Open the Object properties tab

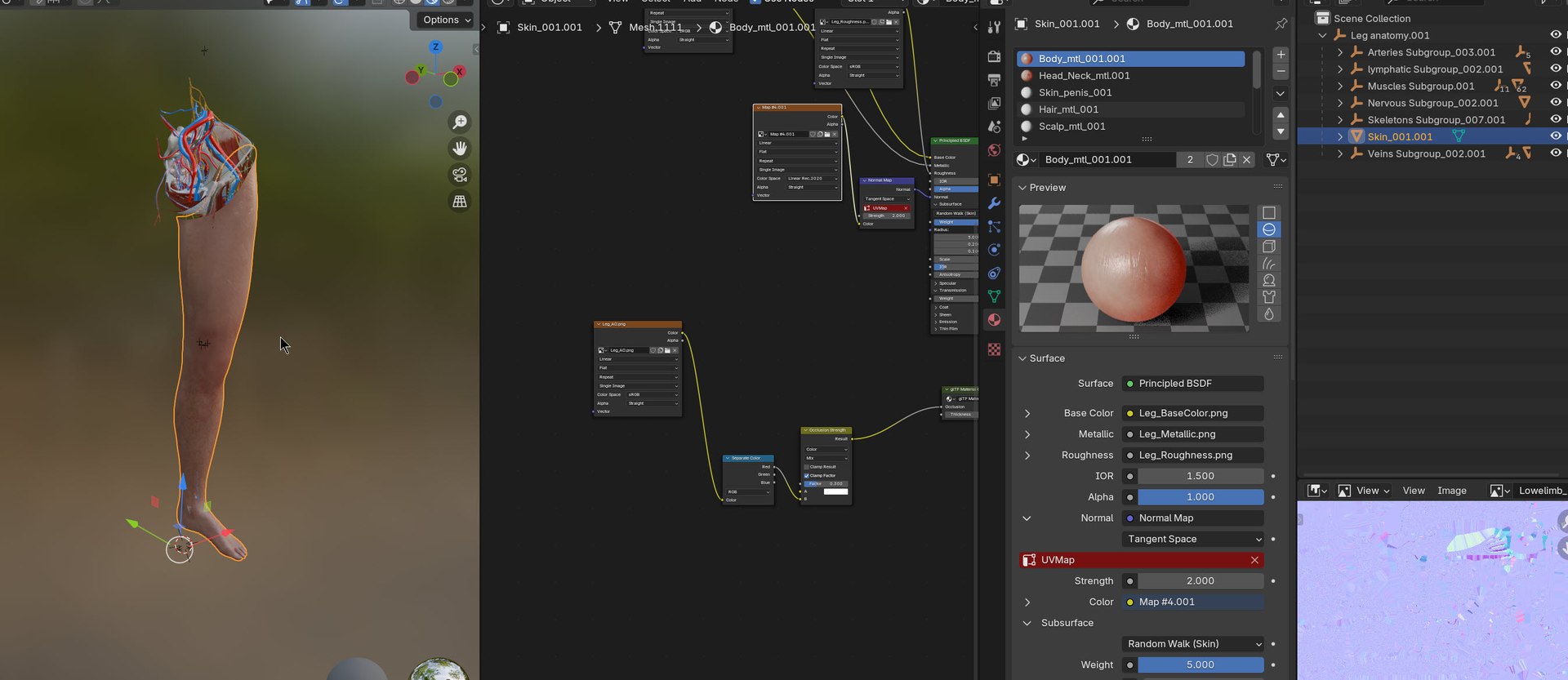tap(994, 180)
